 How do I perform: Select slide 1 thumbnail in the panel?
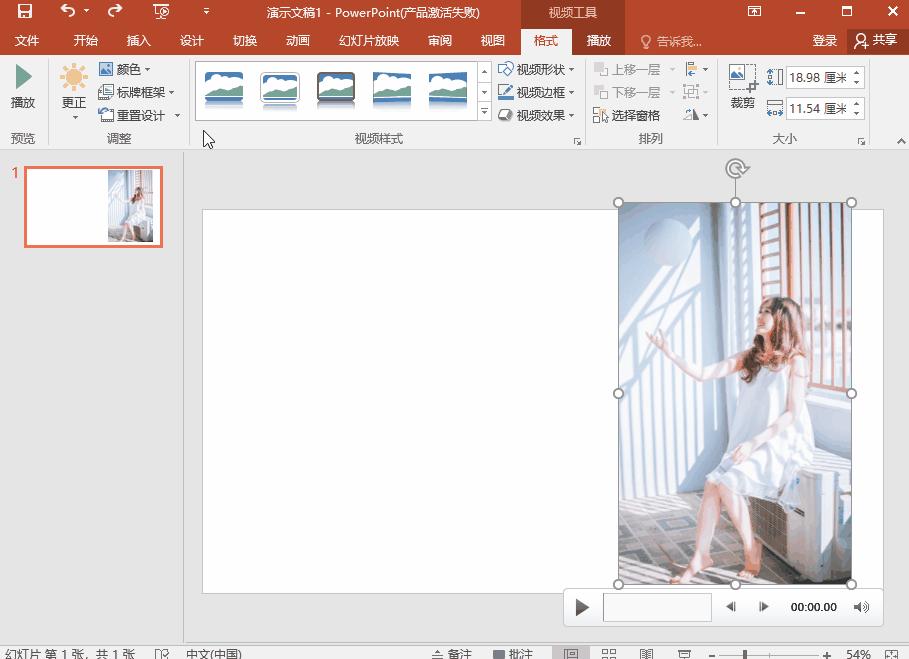click(92, 207)
